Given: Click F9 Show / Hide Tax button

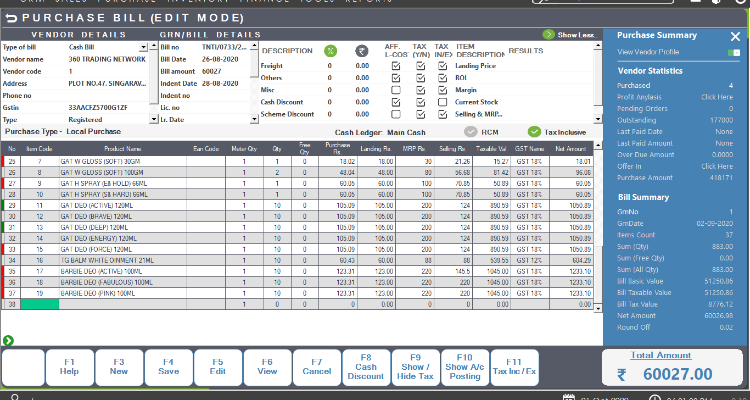Looking at the screenshot, I should point(415,367).
